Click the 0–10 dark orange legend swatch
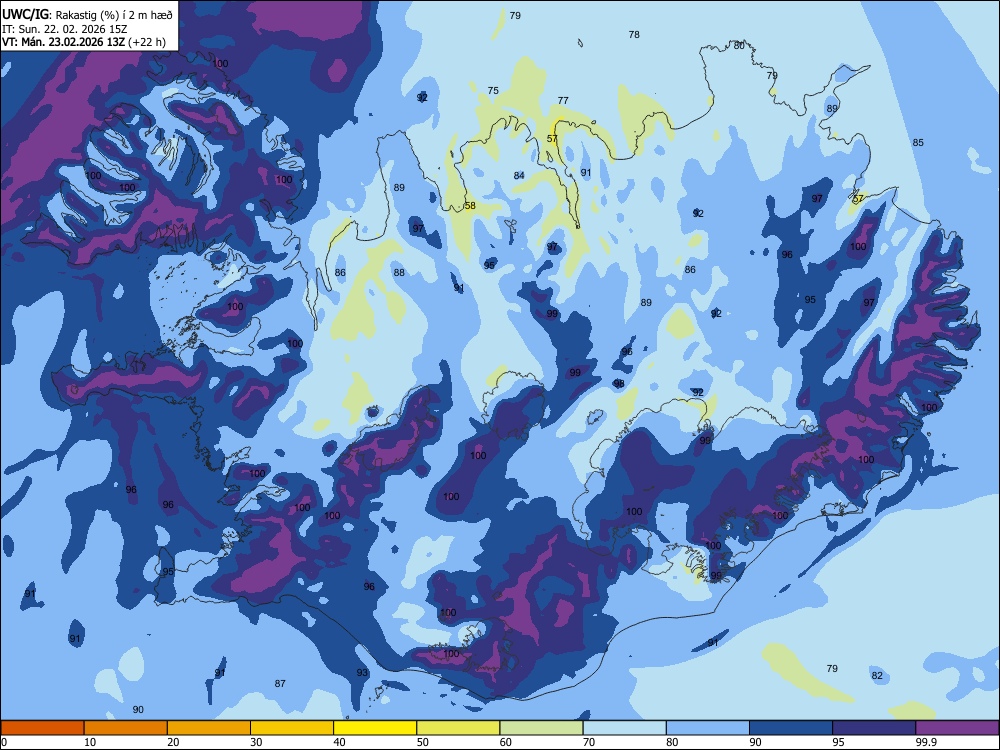The image size is (1000, 750). tap(42, 728)
